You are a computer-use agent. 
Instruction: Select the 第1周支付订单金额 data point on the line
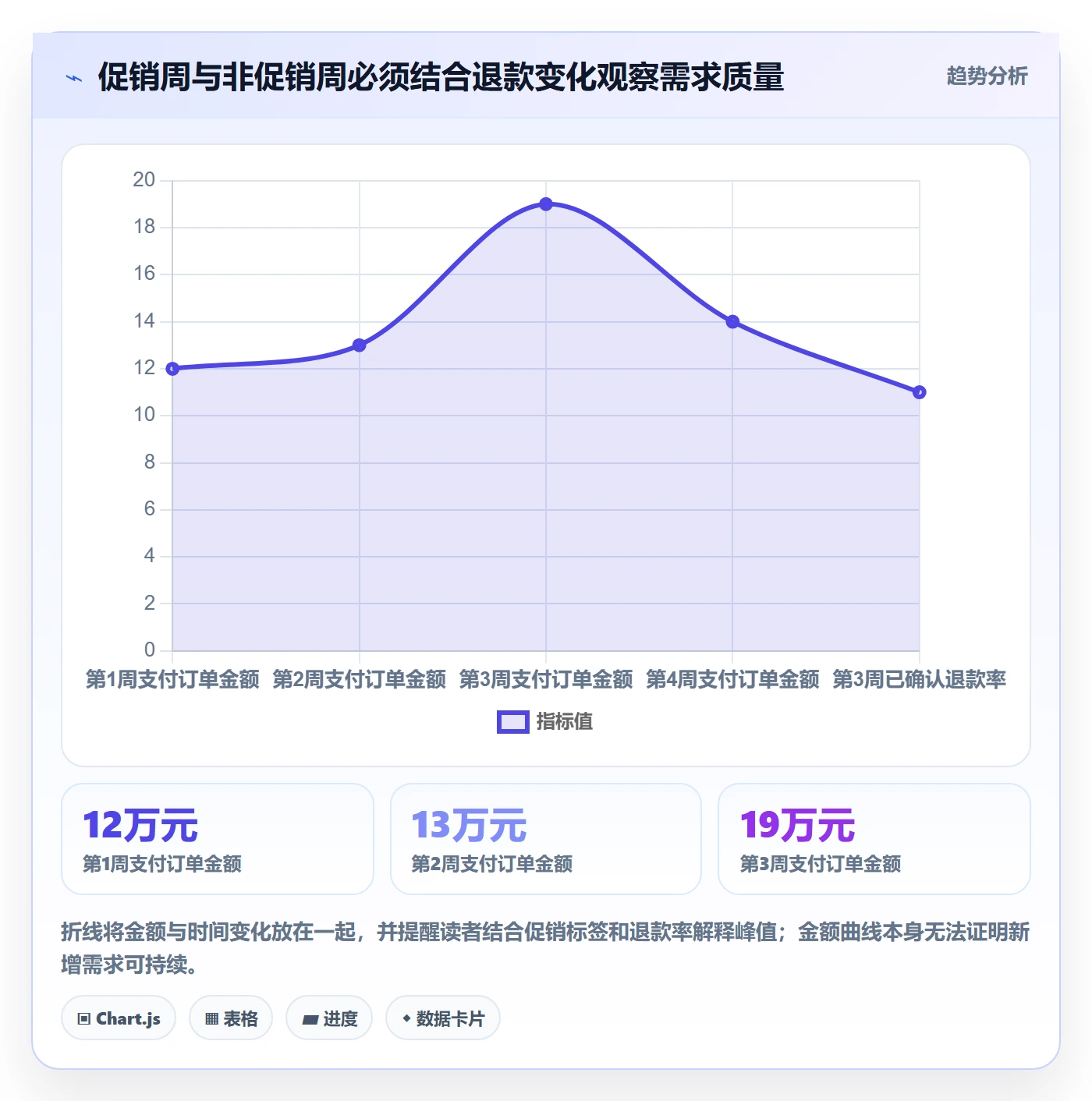pyautogui.click(x=172, y=368)
